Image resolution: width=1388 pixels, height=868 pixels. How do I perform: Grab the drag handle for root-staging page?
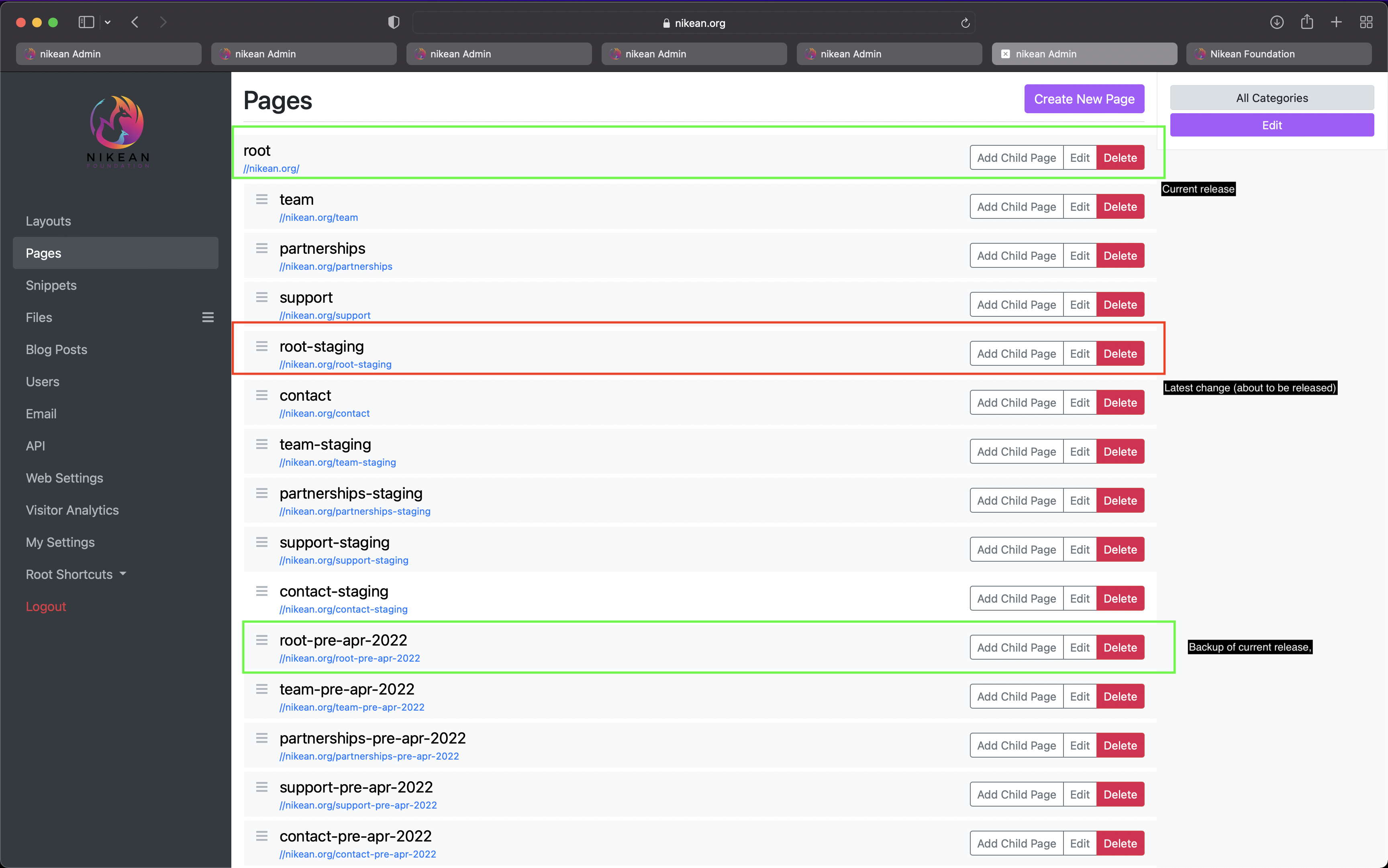[x=262, y=346]
